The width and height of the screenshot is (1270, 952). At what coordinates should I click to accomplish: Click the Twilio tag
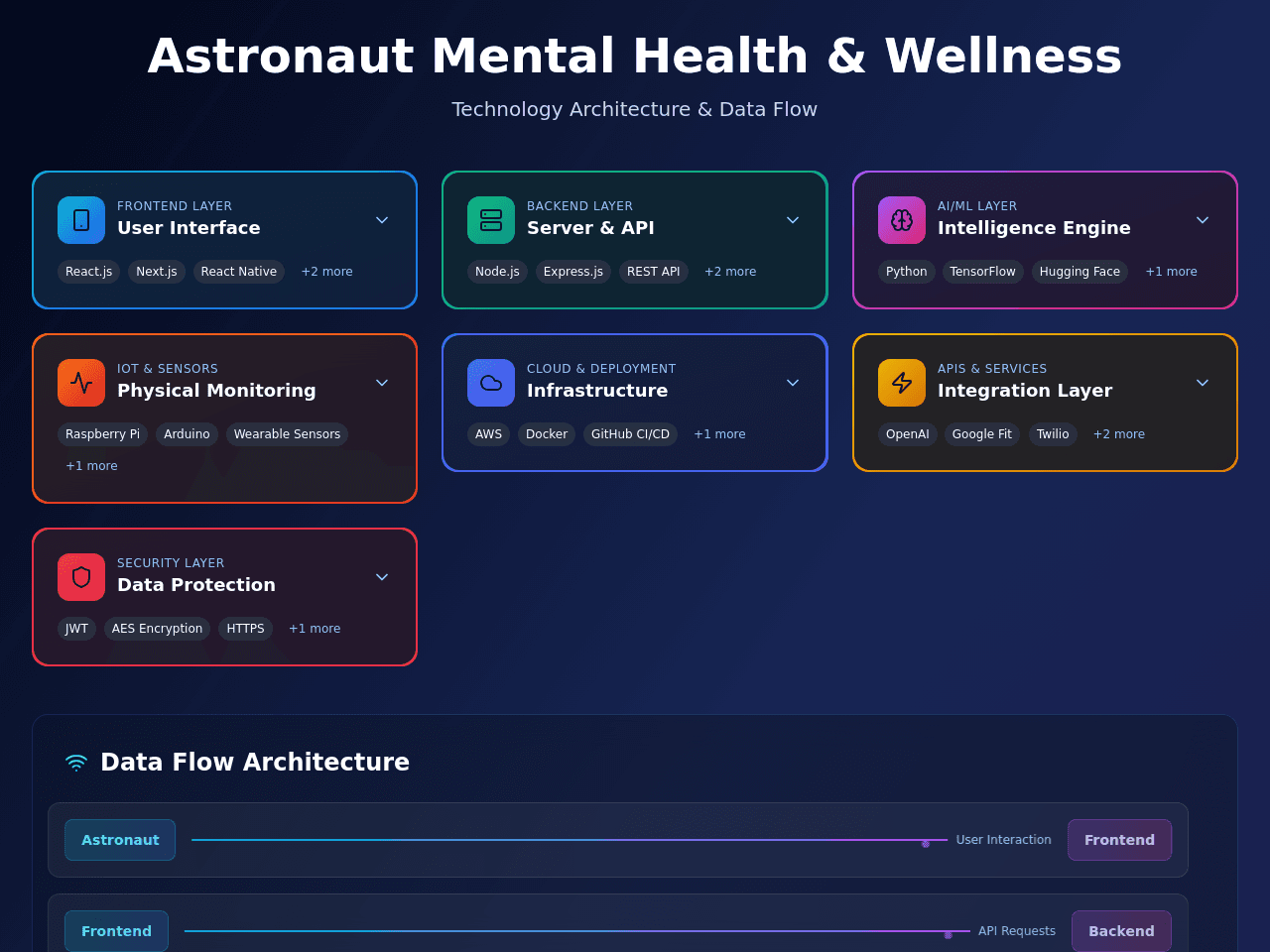pyautogui.click(x=1053, y=434)
